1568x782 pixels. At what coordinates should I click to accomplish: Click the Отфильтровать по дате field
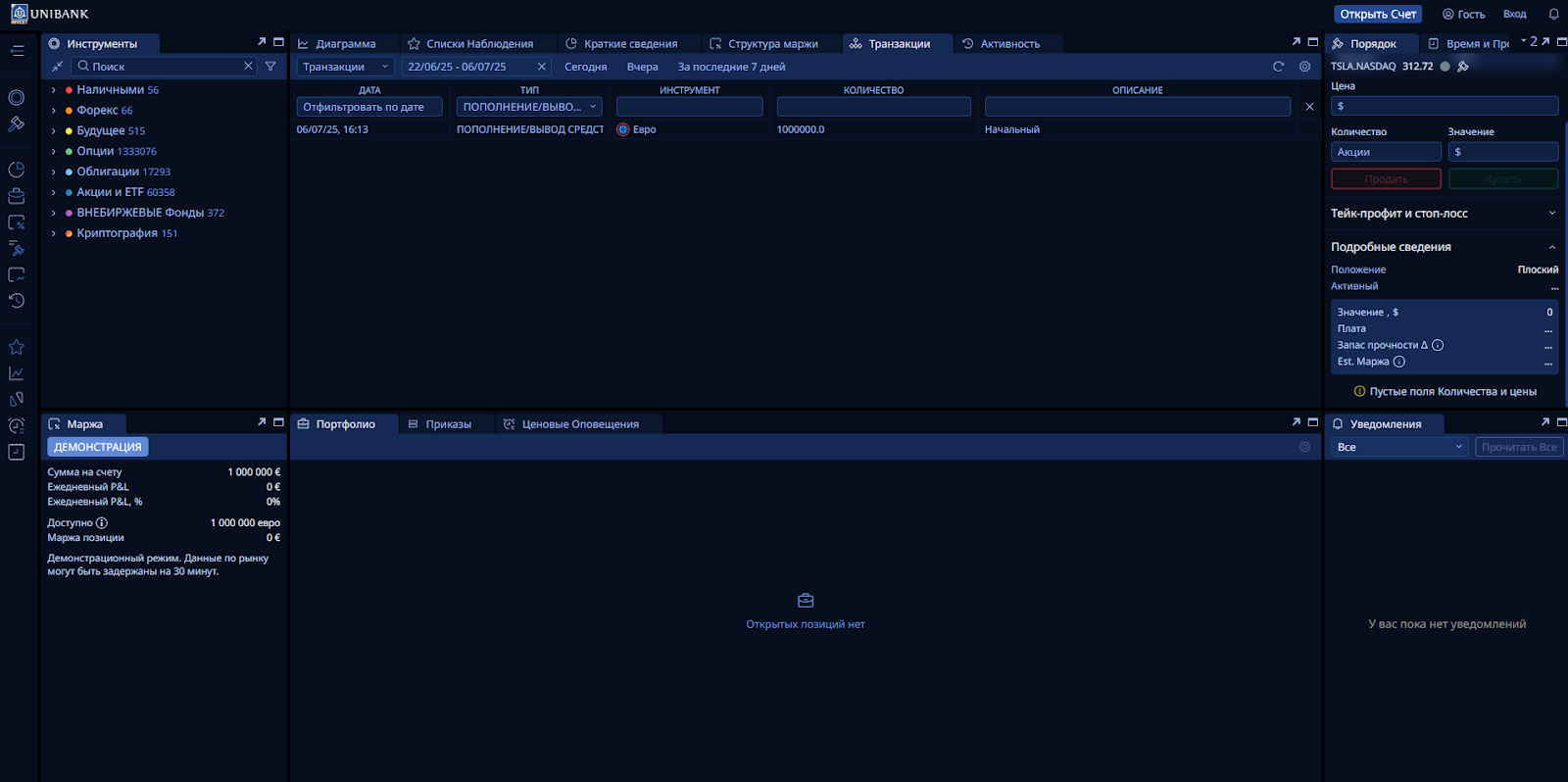pos(369,107)
